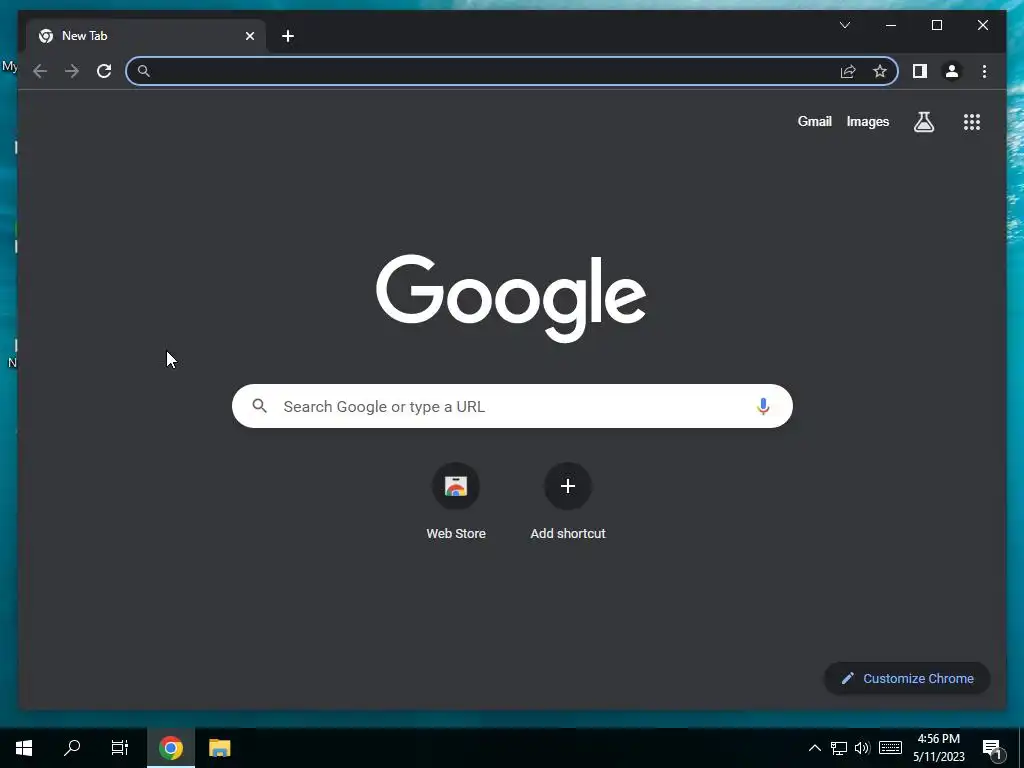Minimize the Chrome window
Viewport: 1024px width, 768px height.
pos(891,25)
